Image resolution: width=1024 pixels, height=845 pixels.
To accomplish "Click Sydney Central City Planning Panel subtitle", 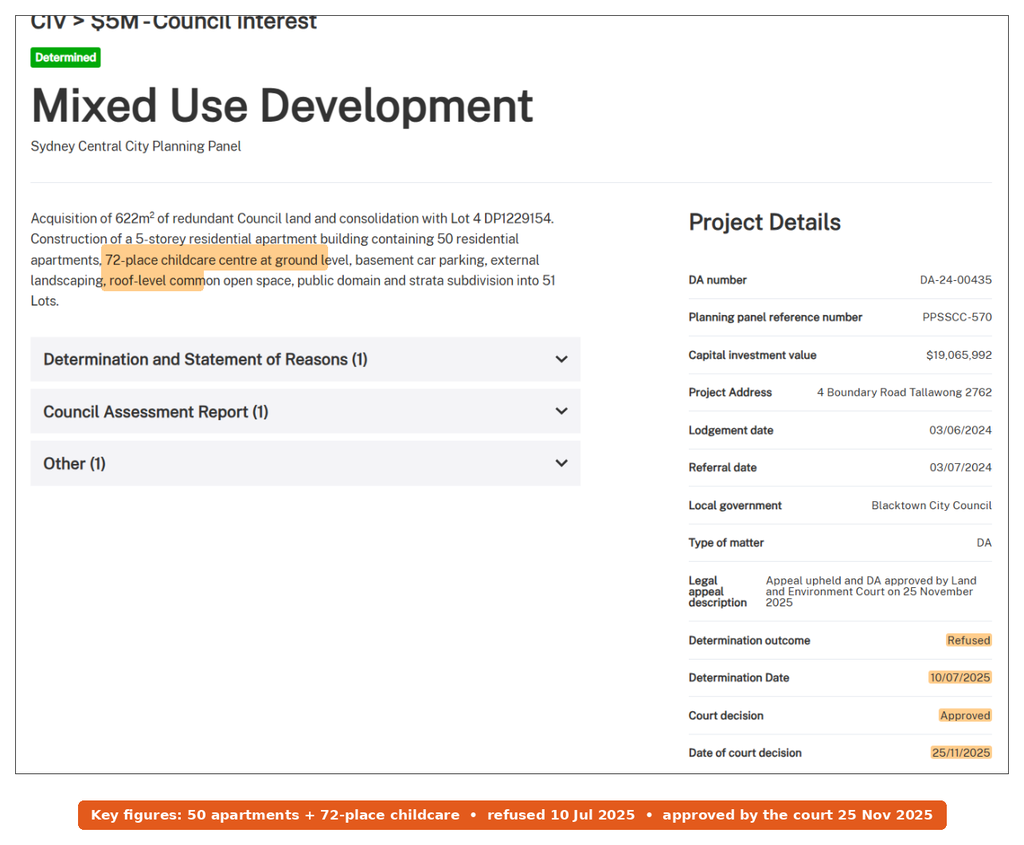I will click(136, 146).
